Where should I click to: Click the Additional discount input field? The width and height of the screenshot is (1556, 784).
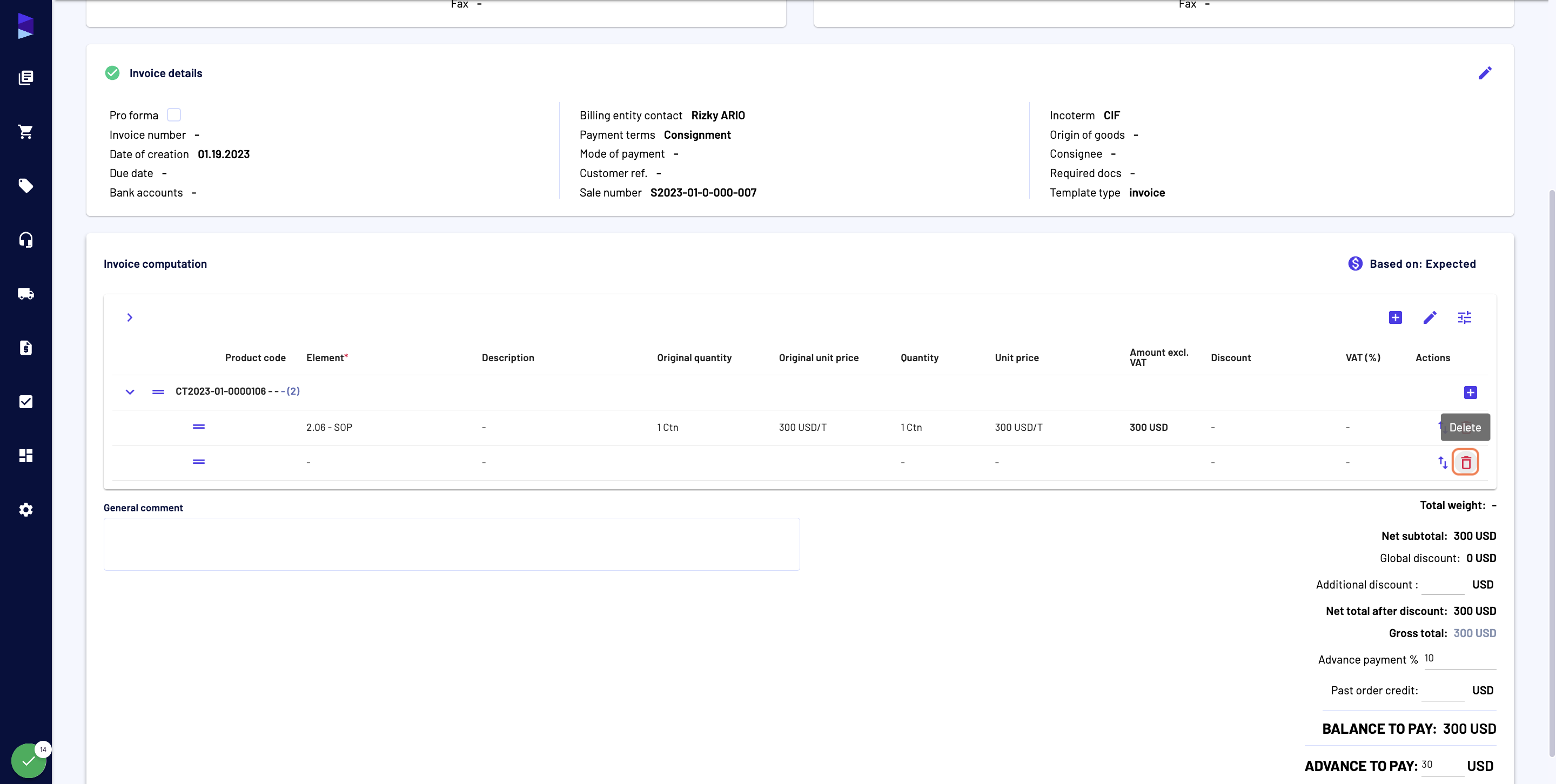(1443, 584)
